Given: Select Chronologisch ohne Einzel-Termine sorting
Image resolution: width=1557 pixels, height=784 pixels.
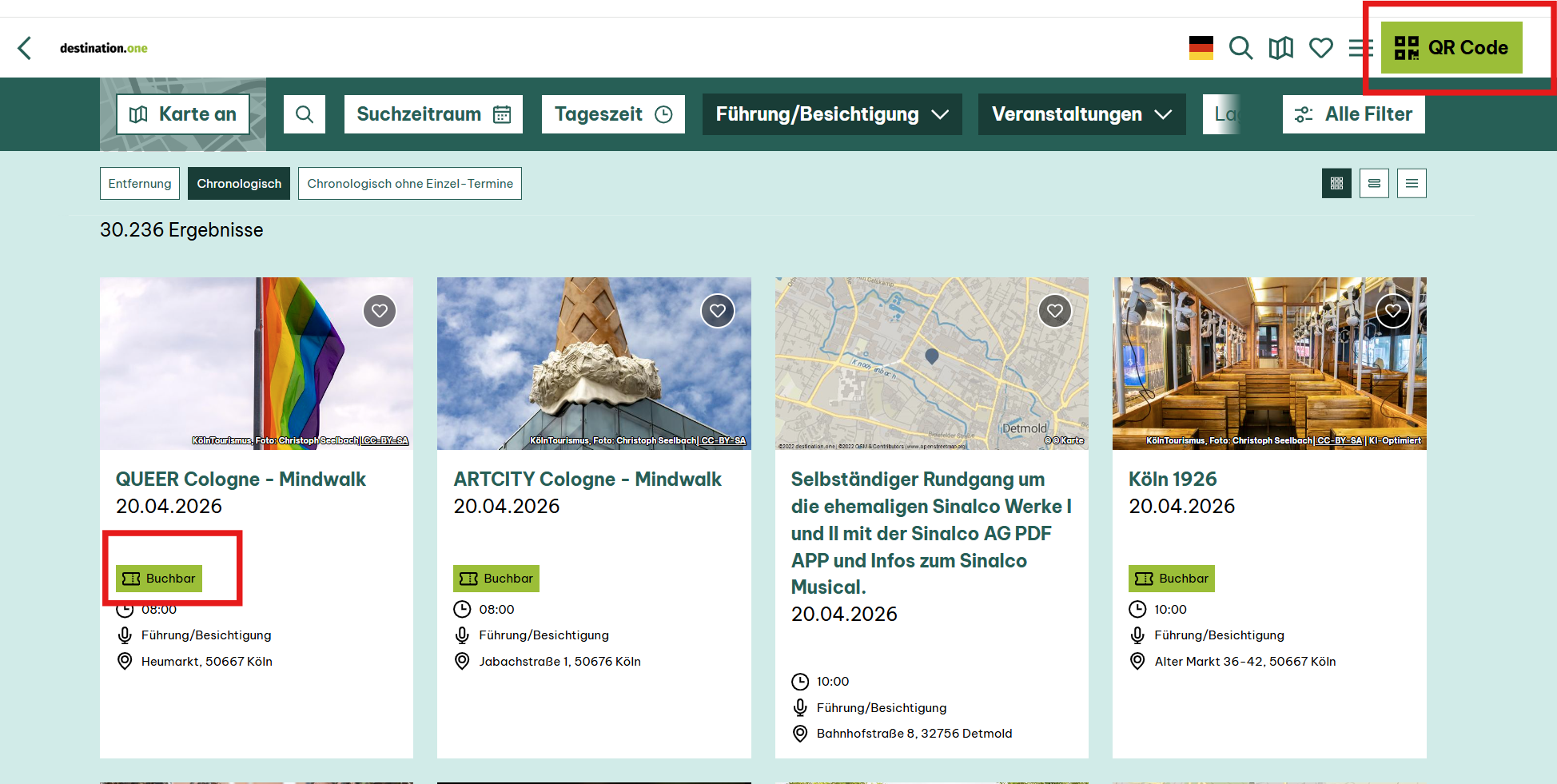Looking at the screenshot, I should (410, 184).
